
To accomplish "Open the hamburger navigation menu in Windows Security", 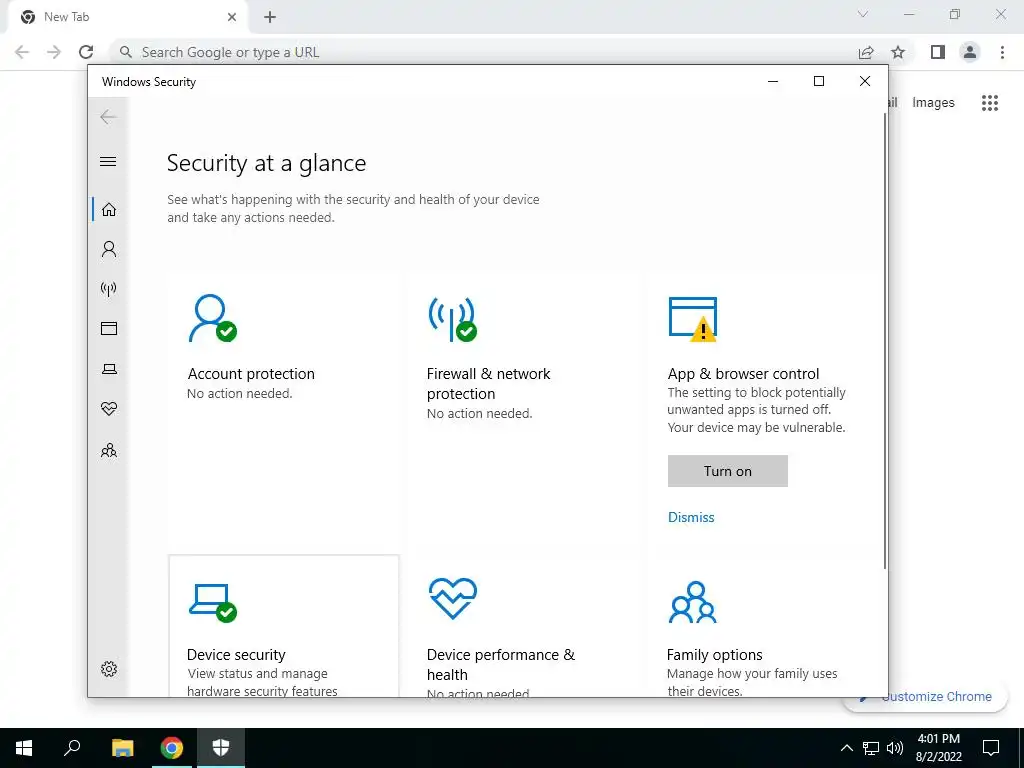I will pyautogui.click(x=108, y=161).
